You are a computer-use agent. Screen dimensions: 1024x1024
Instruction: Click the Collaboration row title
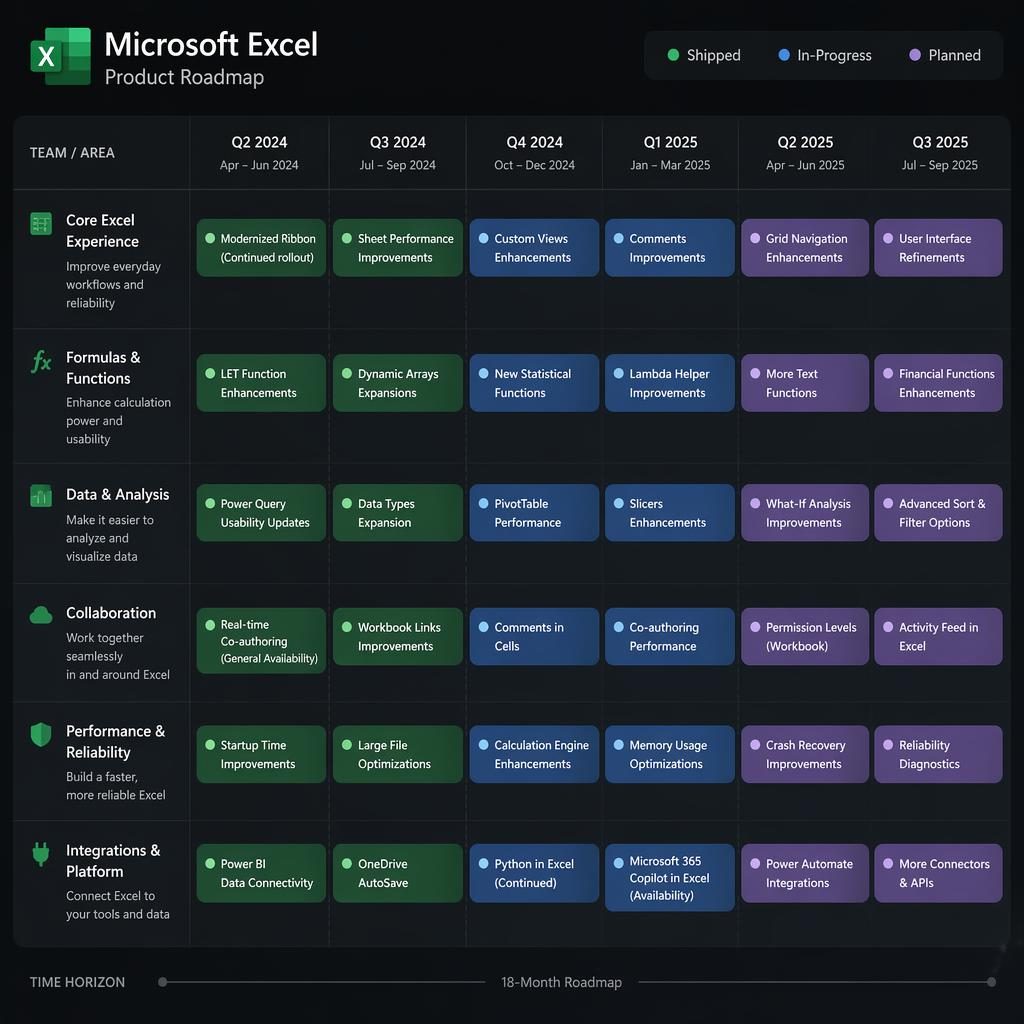click(111, 613)
